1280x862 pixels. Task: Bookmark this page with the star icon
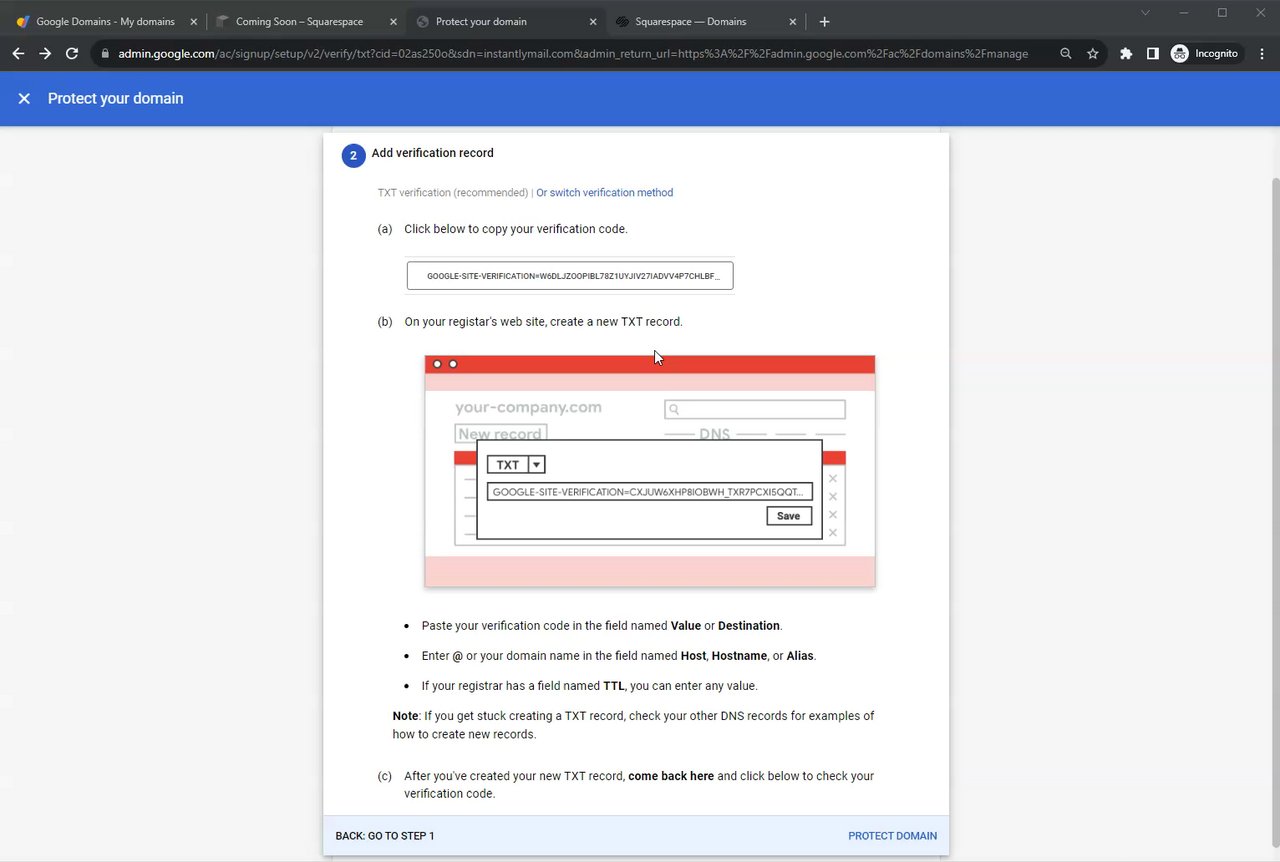point(1093,53)
